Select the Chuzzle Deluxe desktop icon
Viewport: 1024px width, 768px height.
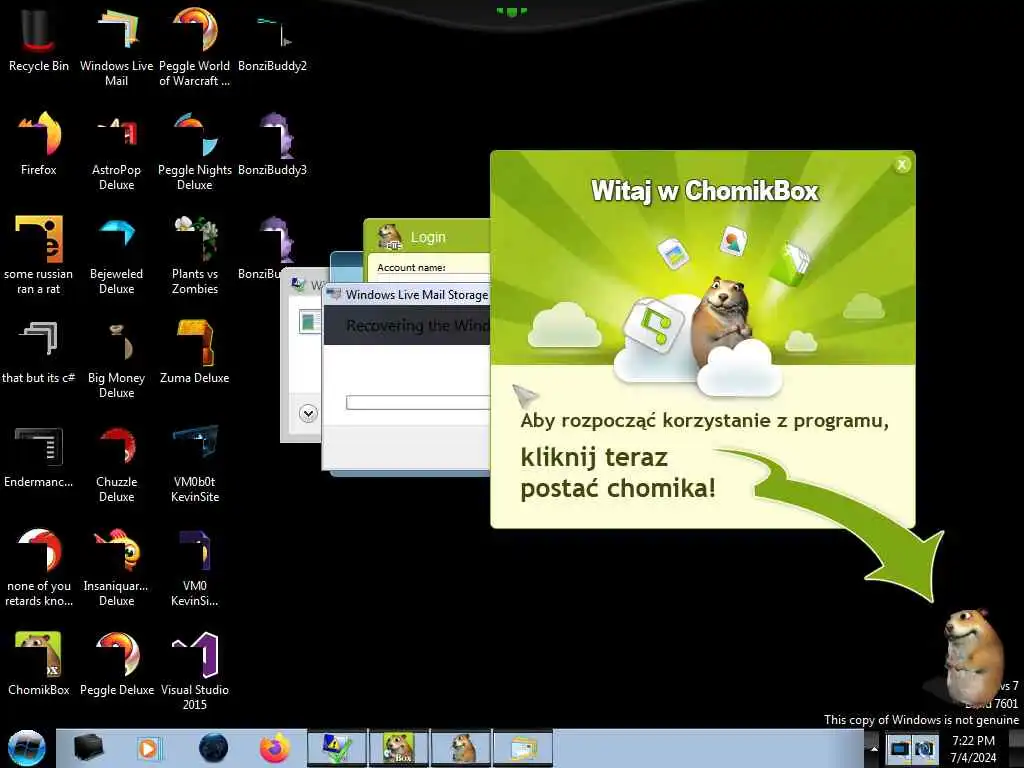[x=116, y=463]
